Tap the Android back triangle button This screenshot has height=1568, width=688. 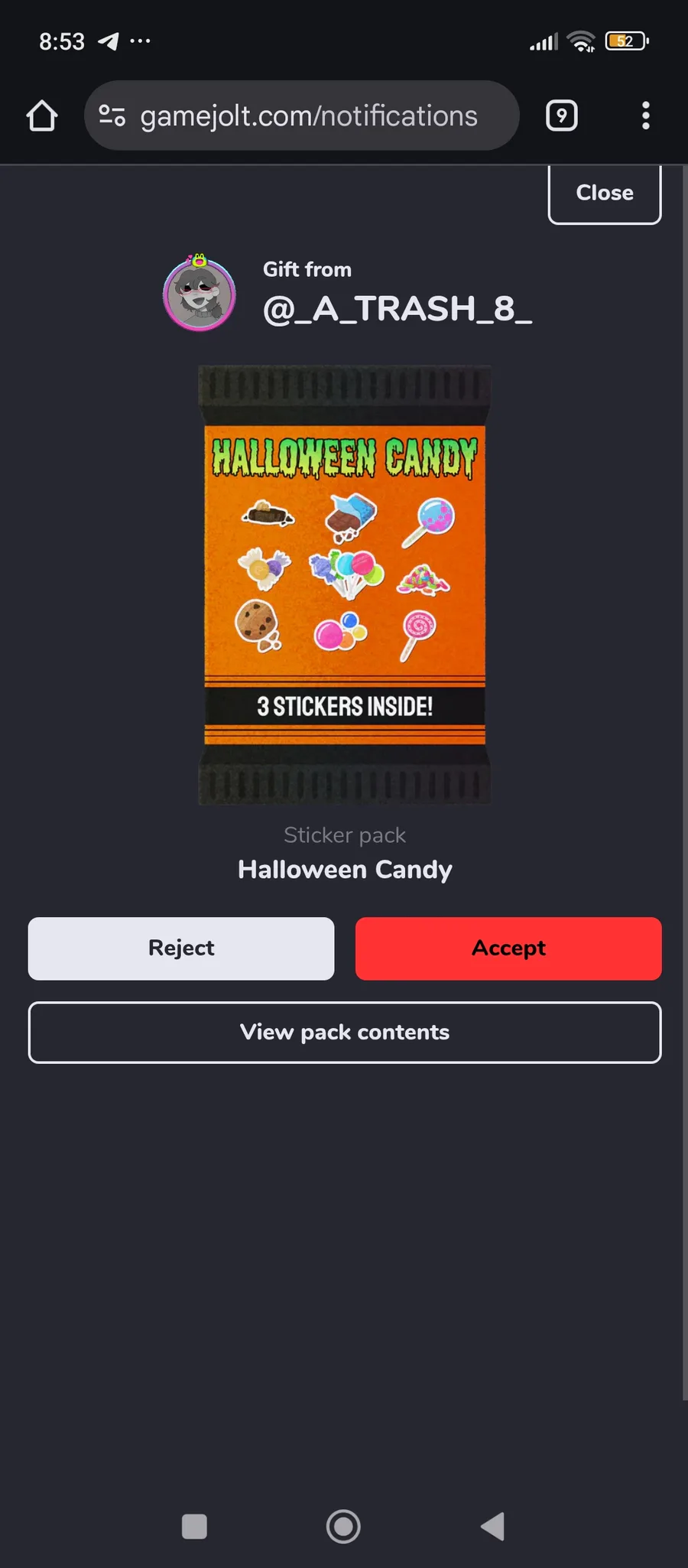click(493, 1527)
